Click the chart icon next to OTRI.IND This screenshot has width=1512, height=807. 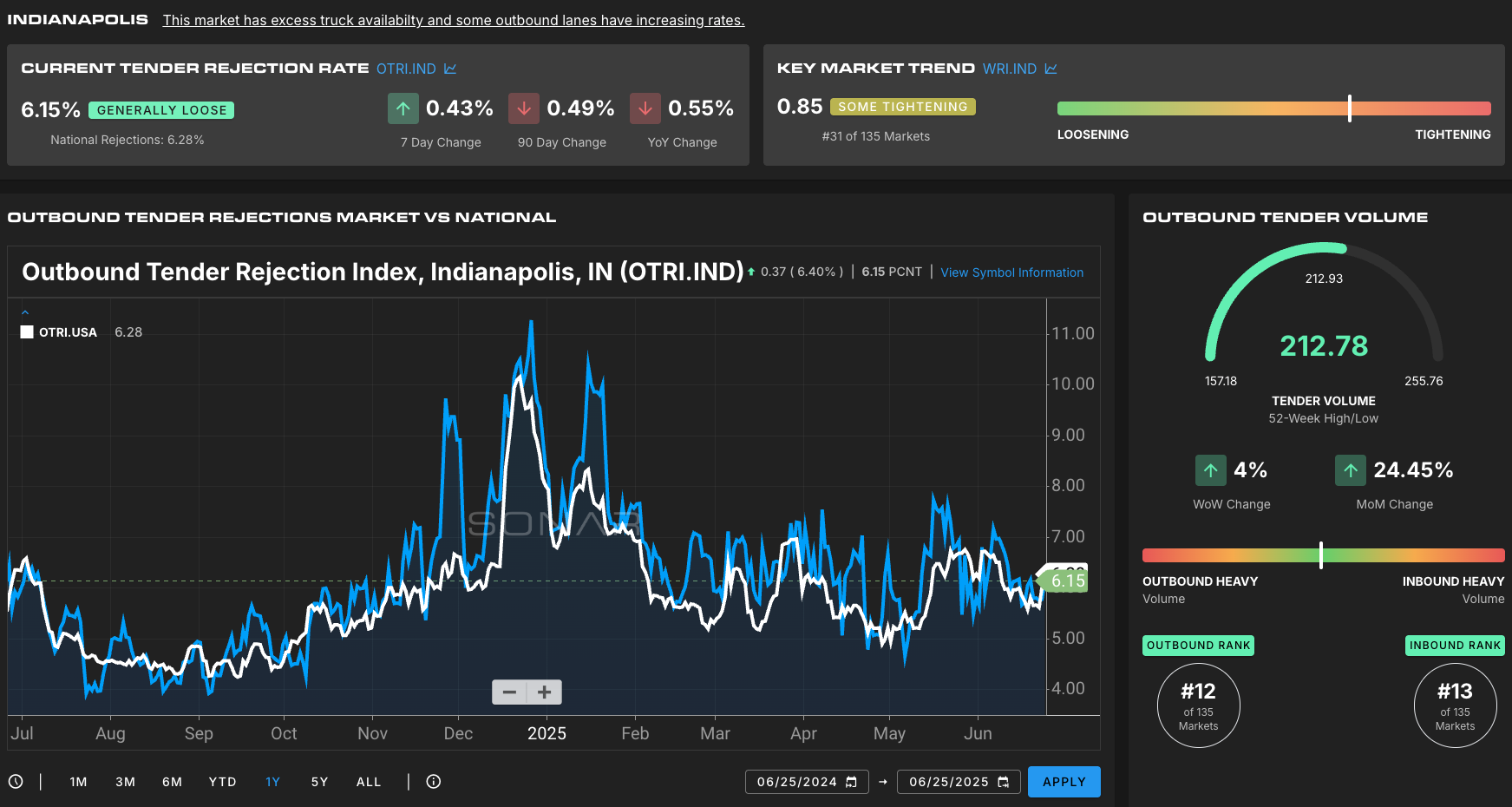click(x=450, y=69)
